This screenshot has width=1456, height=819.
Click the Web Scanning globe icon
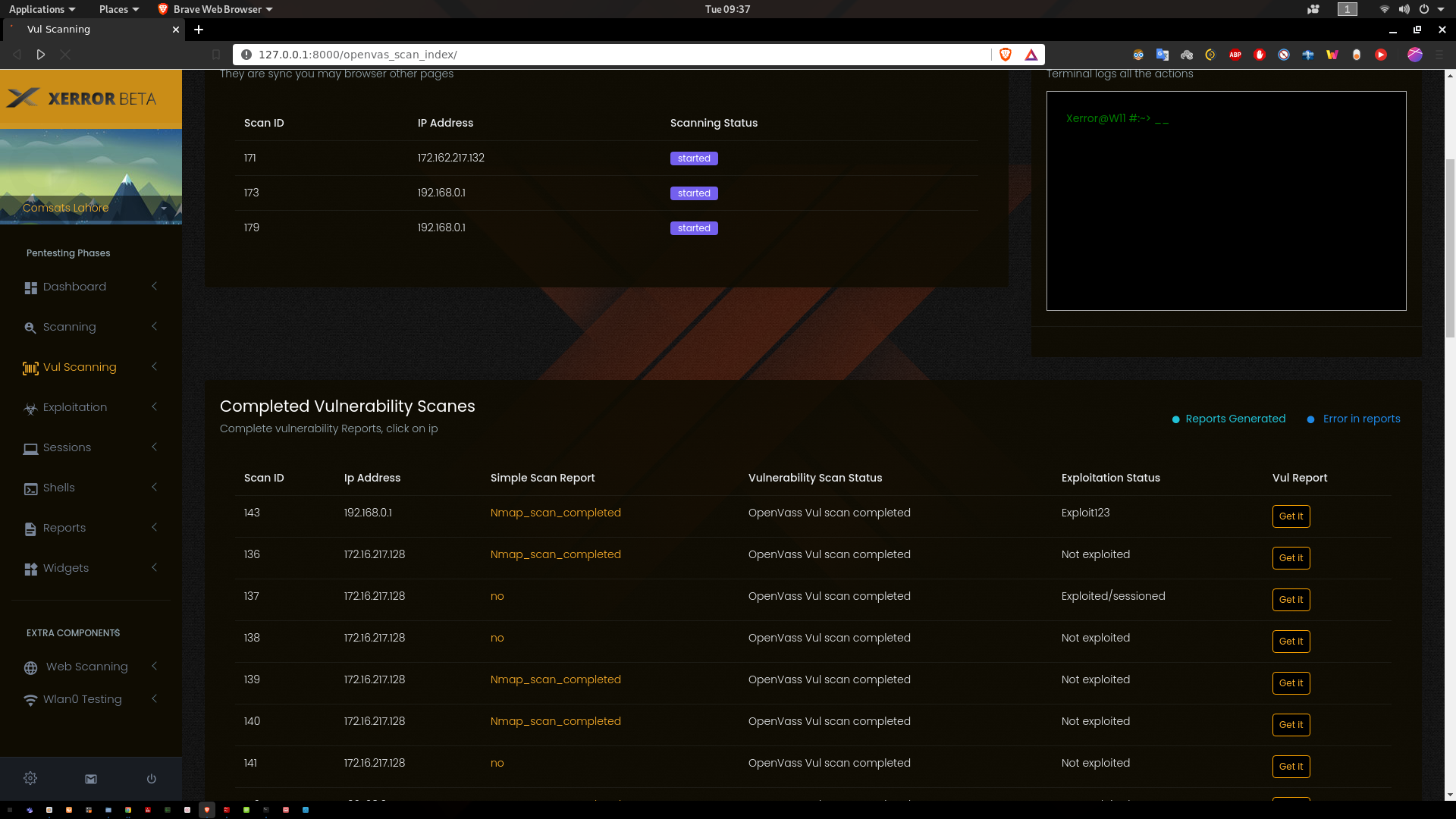point(30,668)
